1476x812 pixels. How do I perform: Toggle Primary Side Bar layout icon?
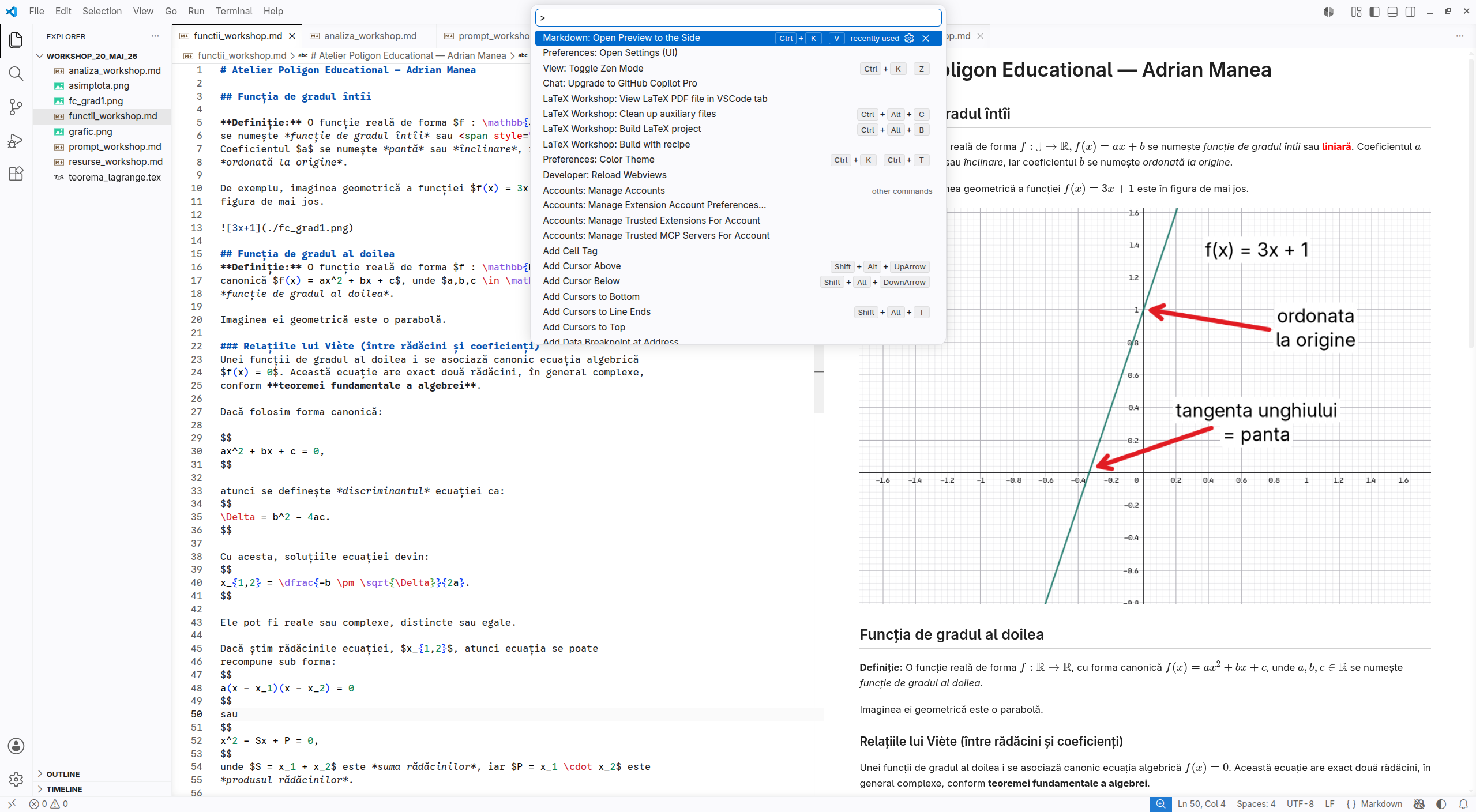tap(1374, 12)
